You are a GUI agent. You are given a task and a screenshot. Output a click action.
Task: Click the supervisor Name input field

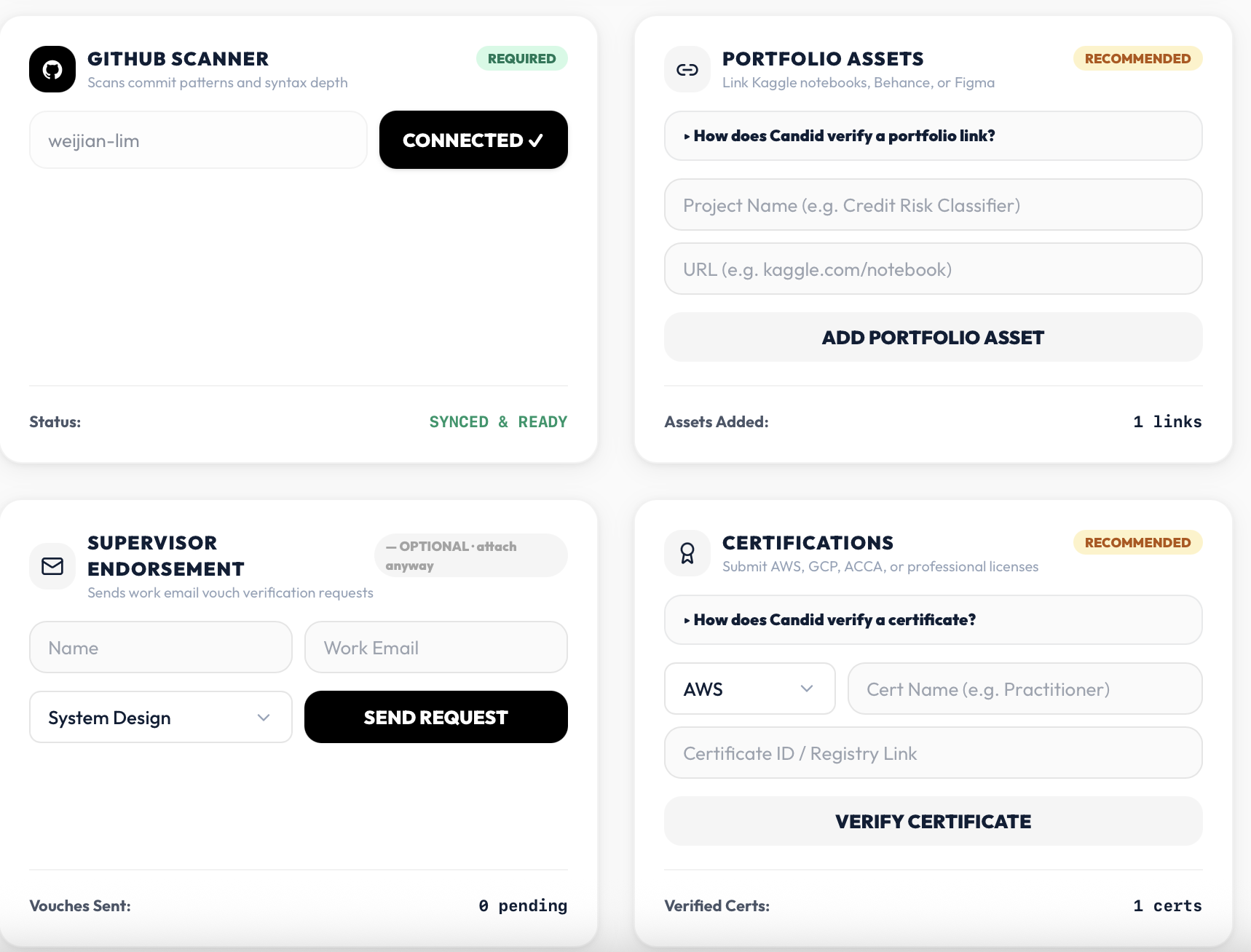pyautogui.click(x=161, y=647)
